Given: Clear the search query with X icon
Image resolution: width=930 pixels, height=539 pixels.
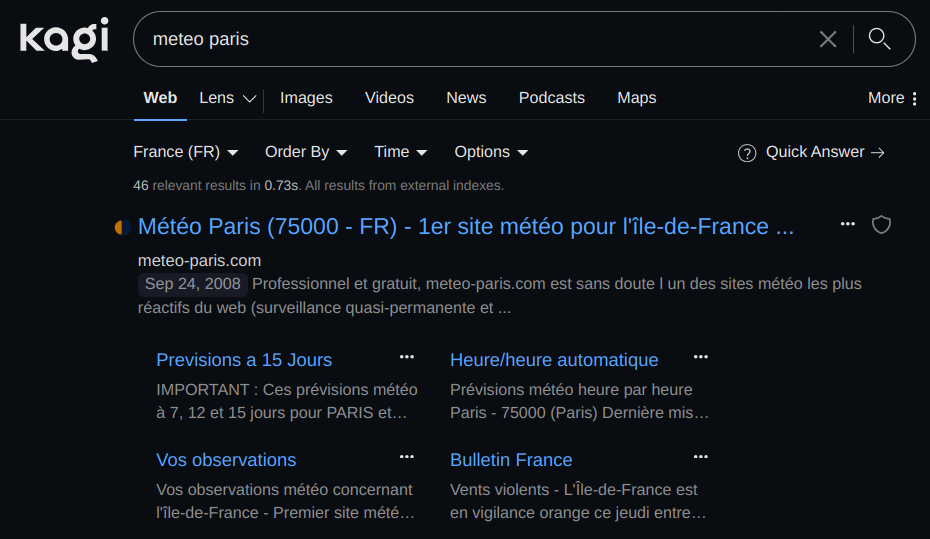Looking at the screenshot, I should [828, 39].
